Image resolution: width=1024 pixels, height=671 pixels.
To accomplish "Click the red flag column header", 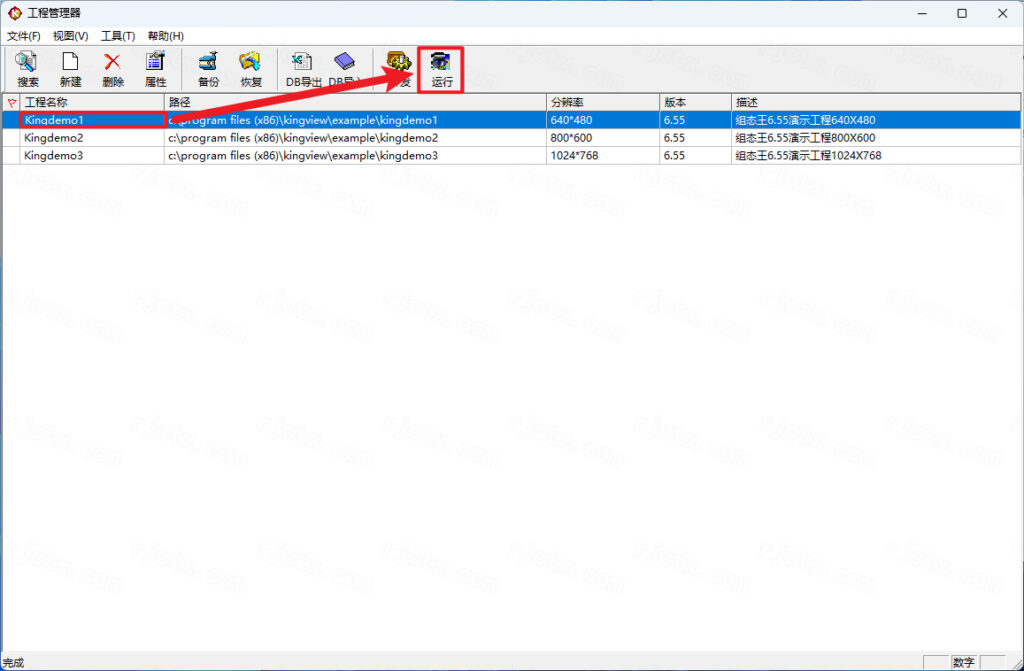I will [x=12, y=103].
